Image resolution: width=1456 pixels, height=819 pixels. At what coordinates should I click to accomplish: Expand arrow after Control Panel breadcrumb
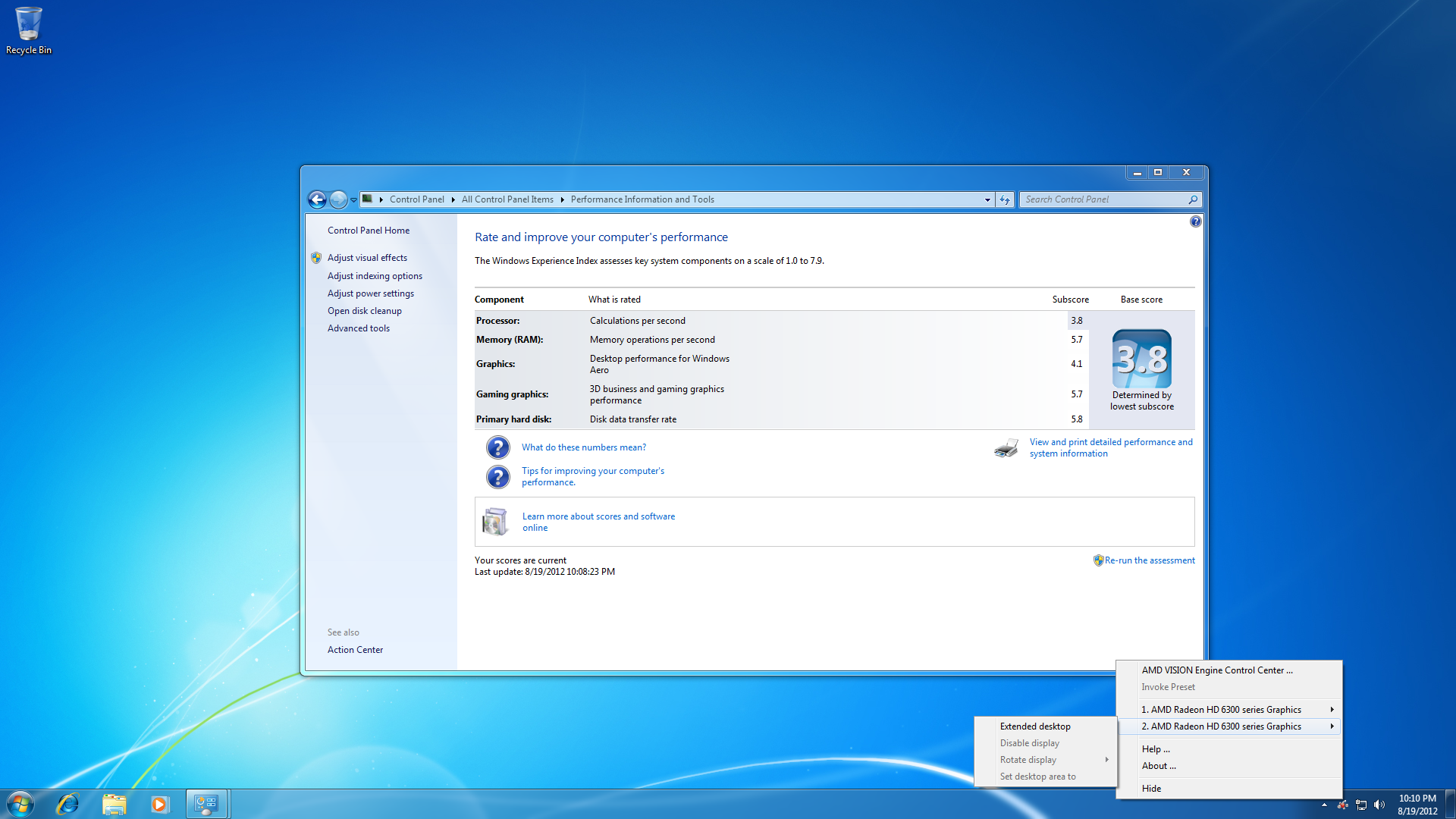click(x=453, y=200)
